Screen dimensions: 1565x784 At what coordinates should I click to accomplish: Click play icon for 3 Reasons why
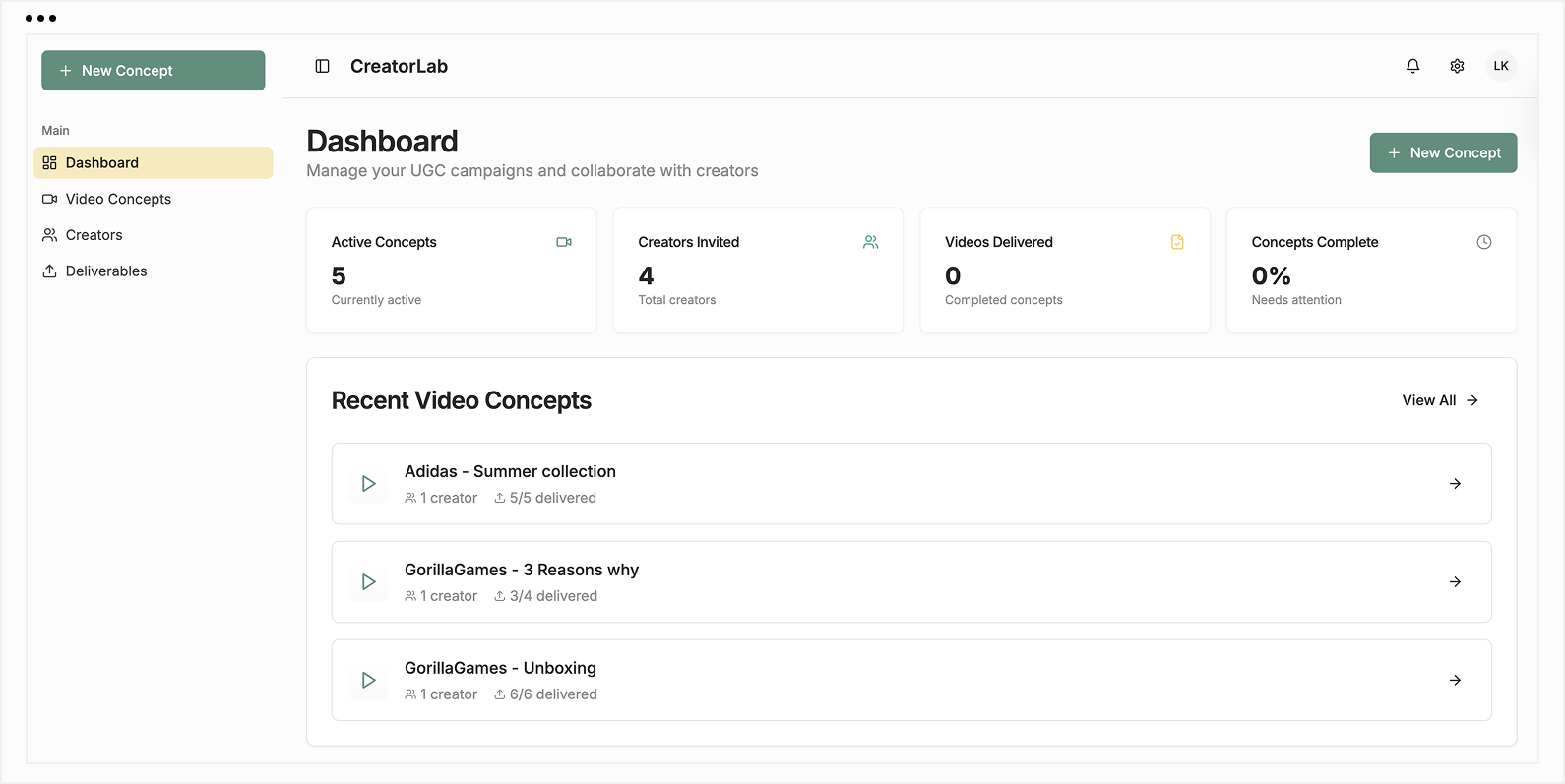[x=368, y=582]
